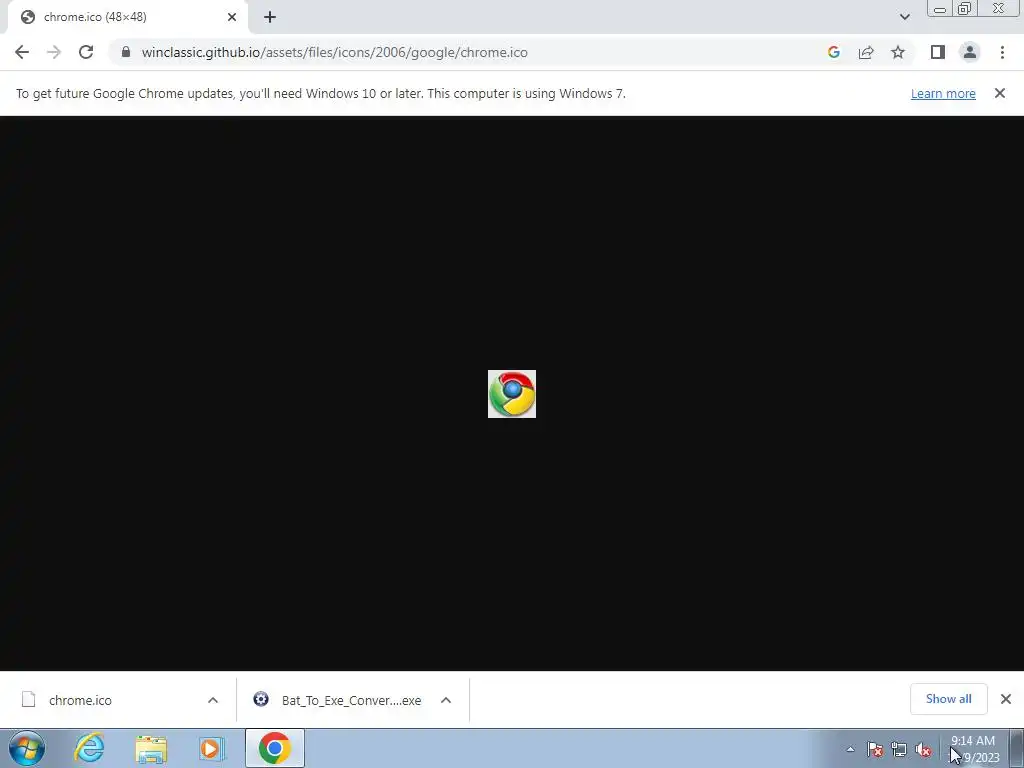
Task: Click the Show desktop strip beside the clock
Action: click(1017, 748)
